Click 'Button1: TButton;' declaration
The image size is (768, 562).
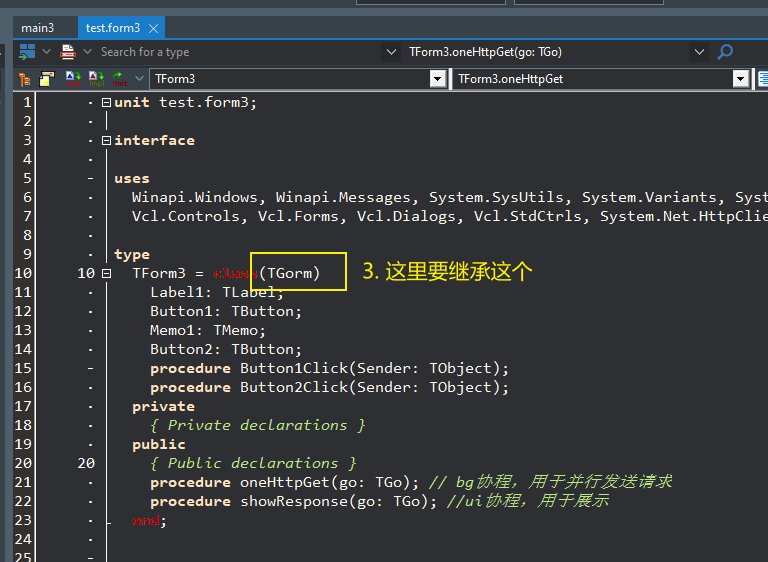(x=226, y=312)
